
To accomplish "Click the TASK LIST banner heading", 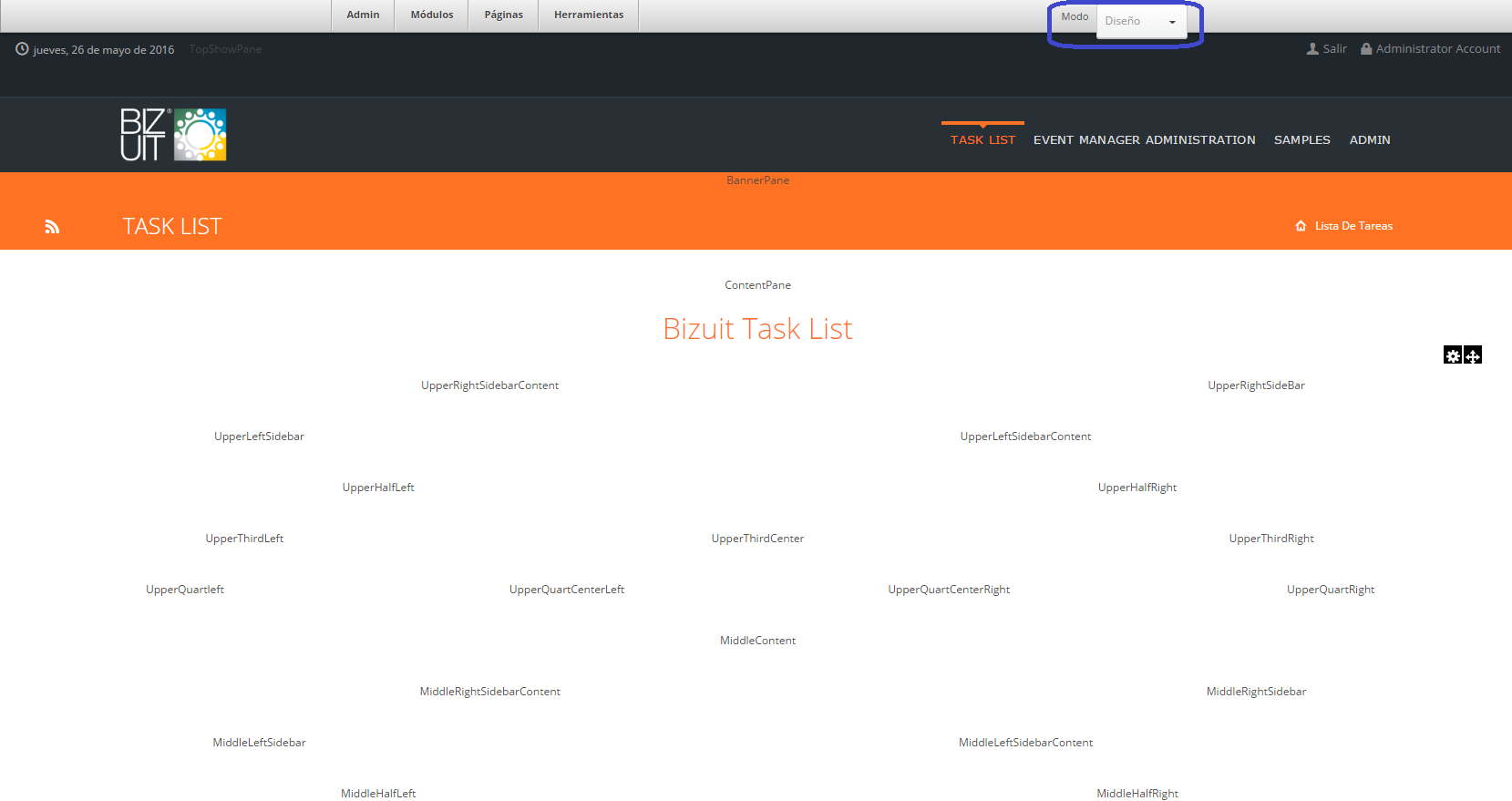I will (172, 226).
